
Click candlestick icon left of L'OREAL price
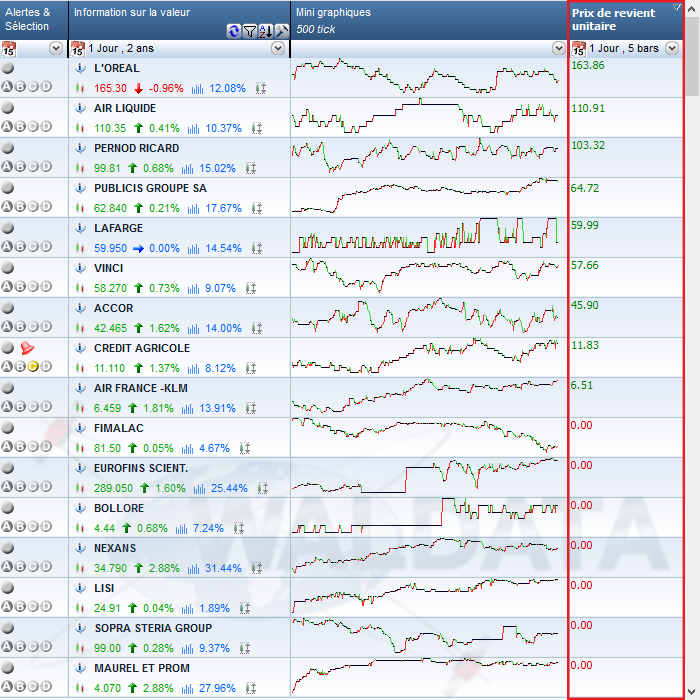pos(80,88)
